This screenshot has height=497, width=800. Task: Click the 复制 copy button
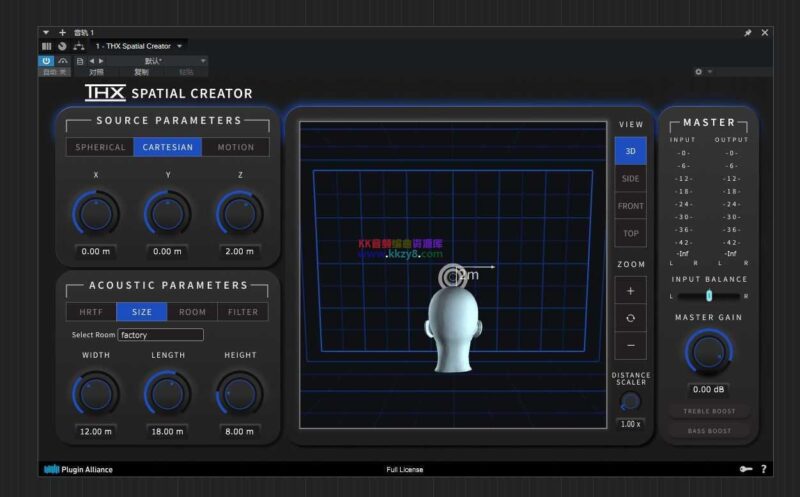click(141, 72)
